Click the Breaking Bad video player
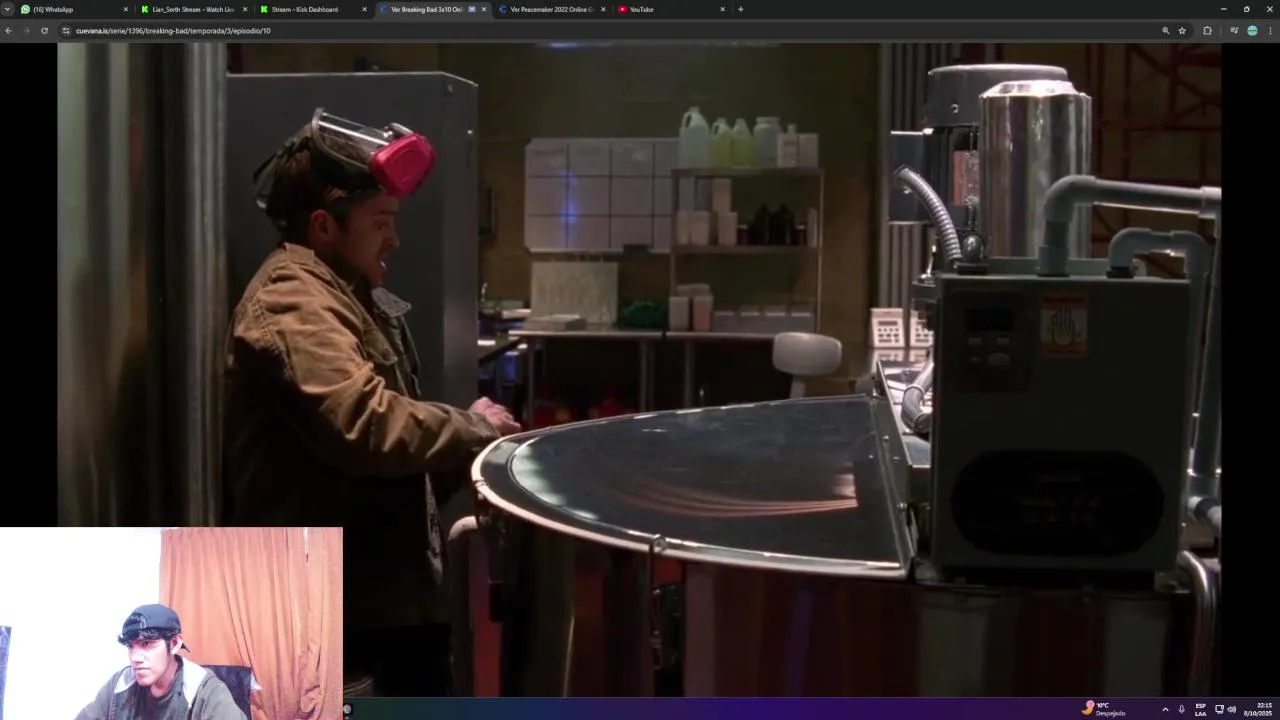Image resolution: width=1280 pixels, height=720 pixels. coord(640,369)
